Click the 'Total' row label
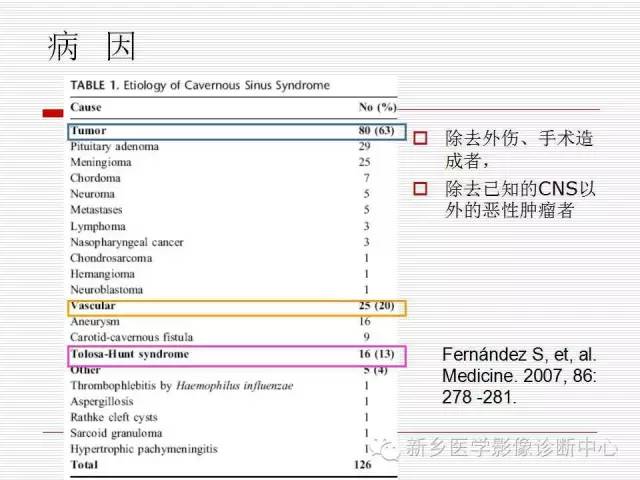640x480 pixels. (84, 465)
